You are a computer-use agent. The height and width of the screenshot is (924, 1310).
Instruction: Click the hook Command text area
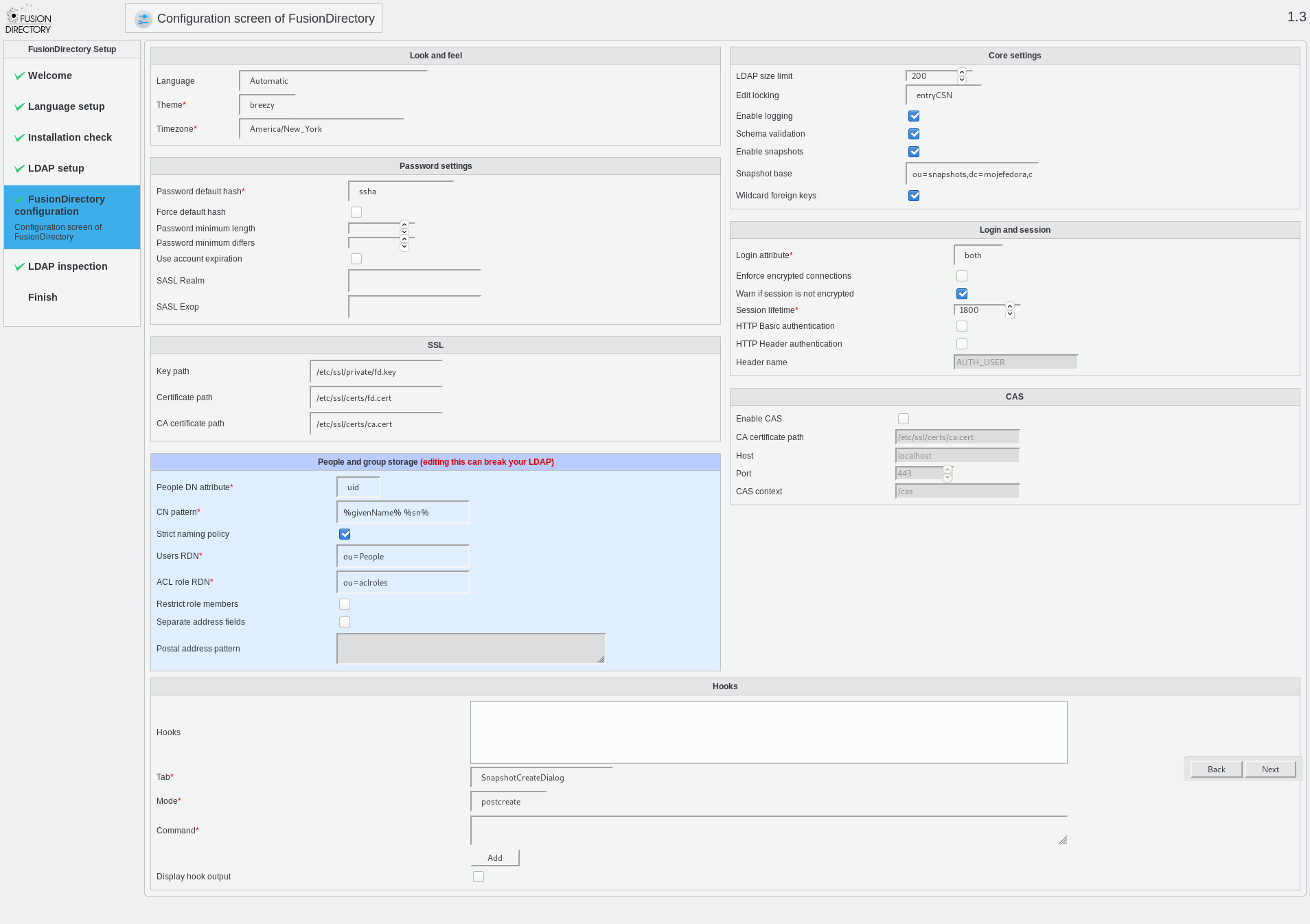click(x=769, y=831)
